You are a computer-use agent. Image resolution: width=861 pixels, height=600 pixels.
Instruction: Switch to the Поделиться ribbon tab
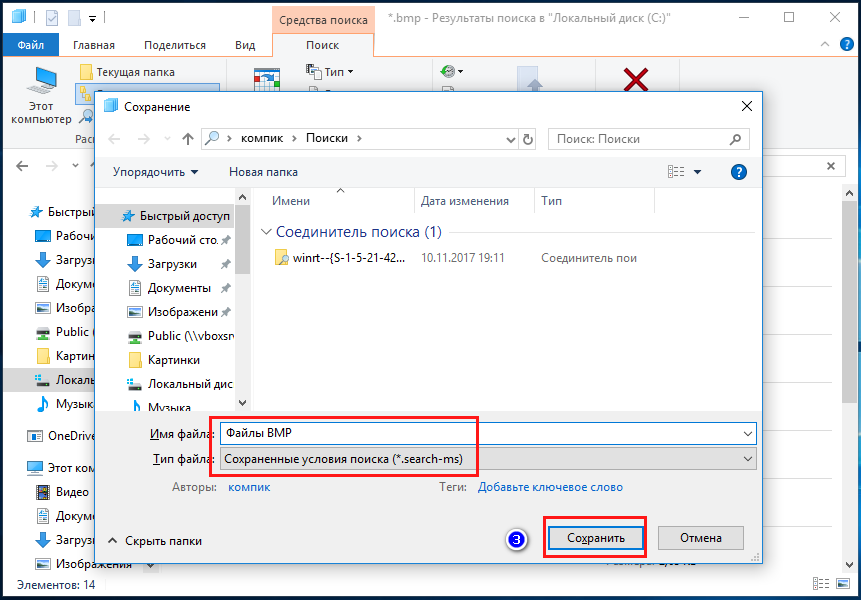tap(175, 45)
